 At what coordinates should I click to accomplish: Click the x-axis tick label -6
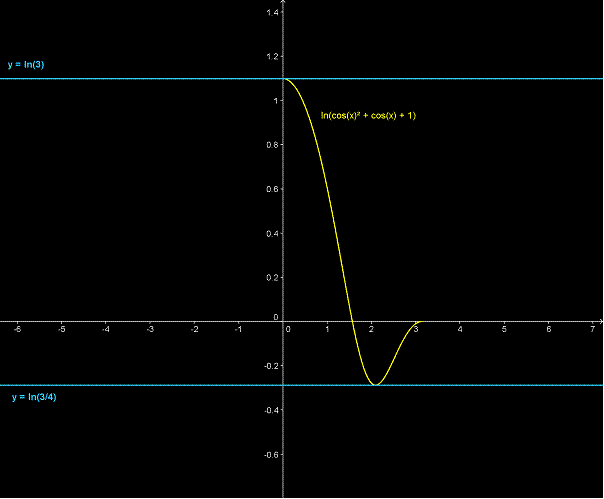(17, 328)
